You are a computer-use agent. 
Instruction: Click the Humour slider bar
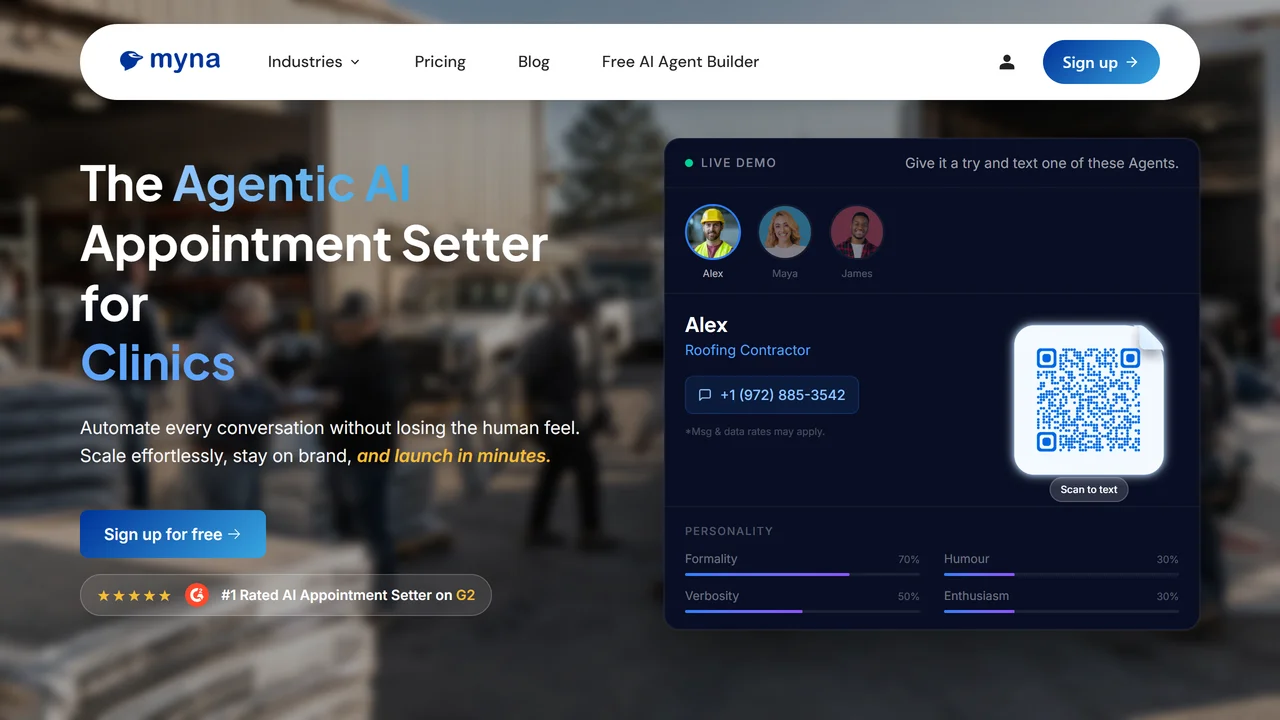click(1061, 574)
